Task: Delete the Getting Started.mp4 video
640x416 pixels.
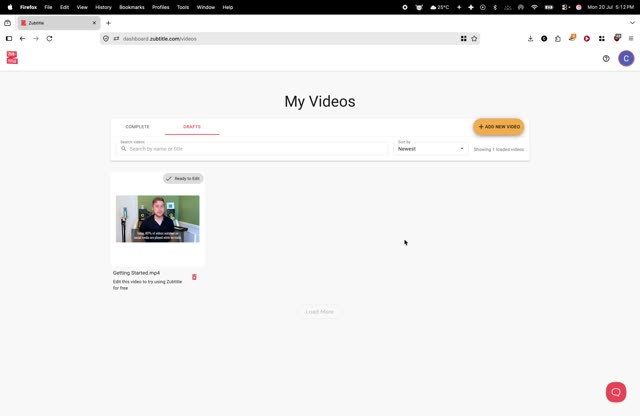Action: [x=194, y=277]
